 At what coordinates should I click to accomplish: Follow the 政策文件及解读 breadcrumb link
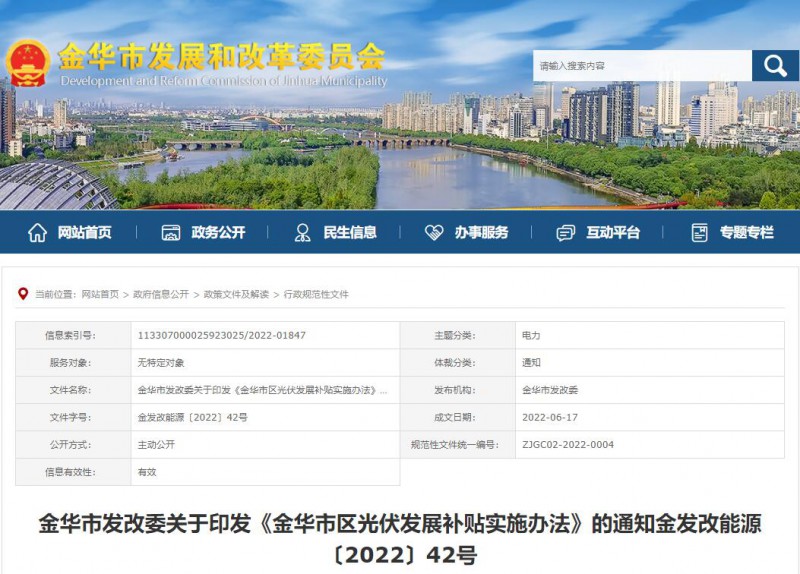point(236,295)
